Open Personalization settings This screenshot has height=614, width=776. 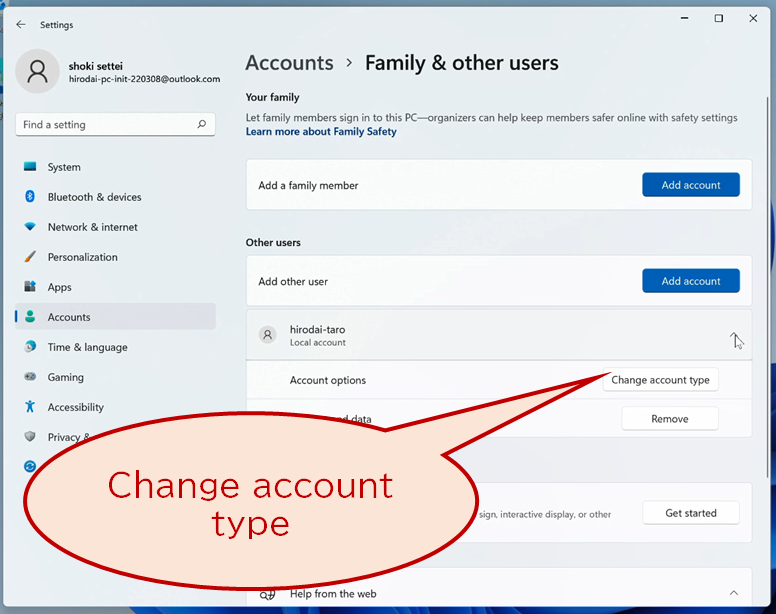[x=115, y=257]
